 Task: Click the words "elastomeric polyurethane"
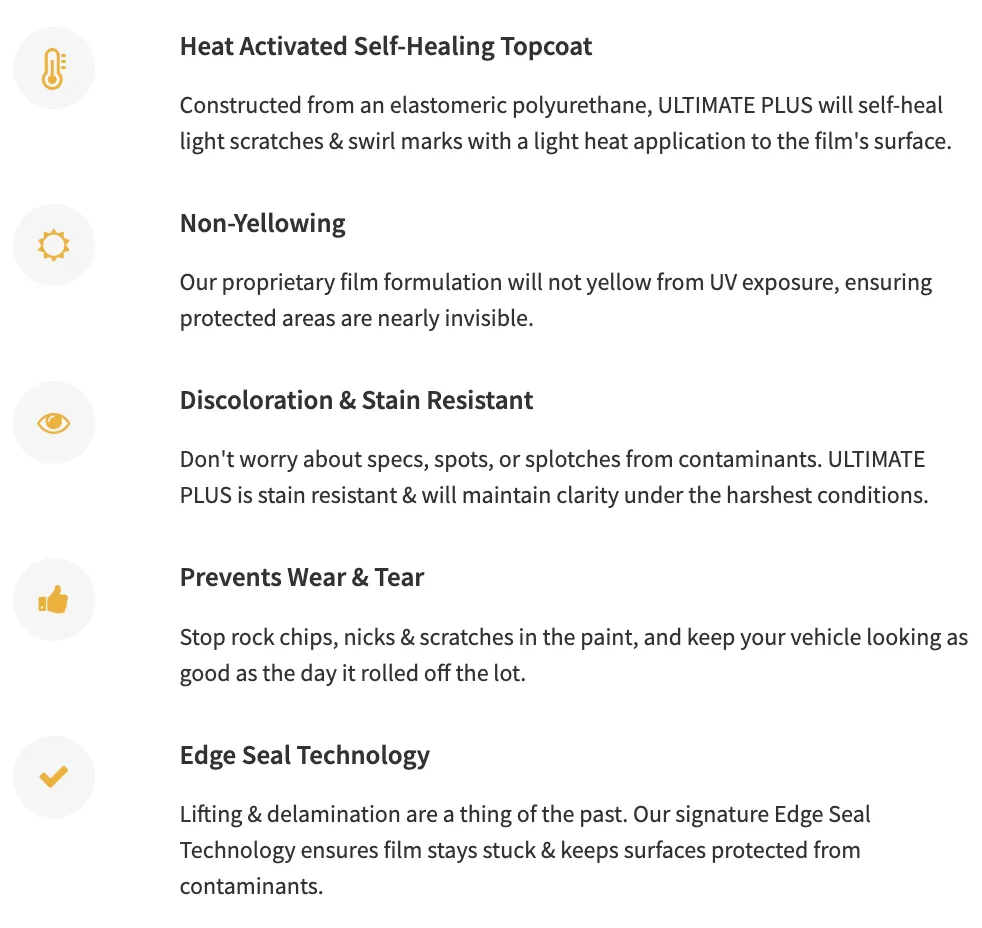(x=520, y=106)
